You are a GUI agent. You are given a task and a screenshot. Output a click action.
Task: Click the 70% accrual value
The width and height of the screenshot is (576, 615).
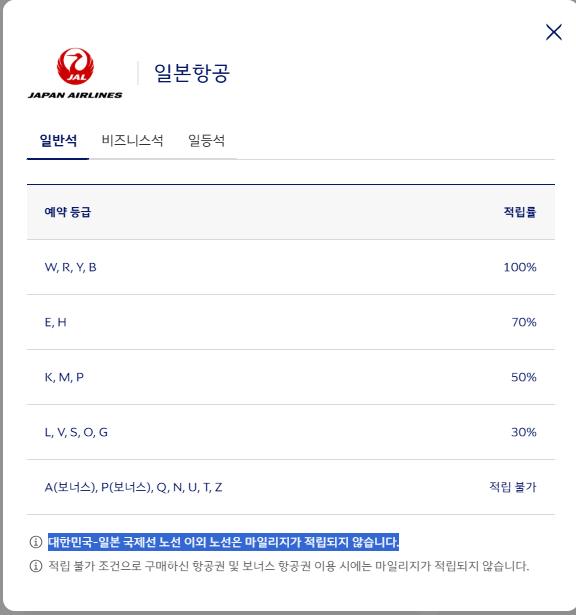524,322
